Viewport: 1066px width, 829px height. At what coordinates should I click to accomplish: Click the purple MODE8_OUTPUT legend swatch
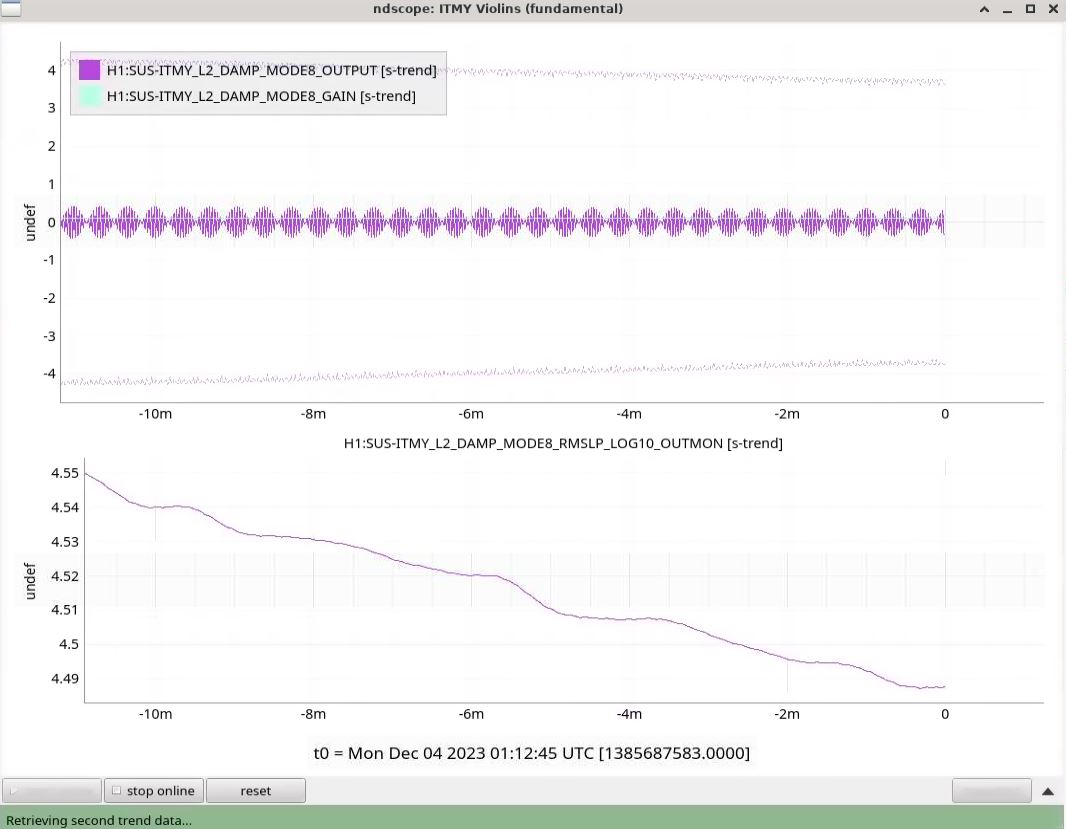click(89, 70)
